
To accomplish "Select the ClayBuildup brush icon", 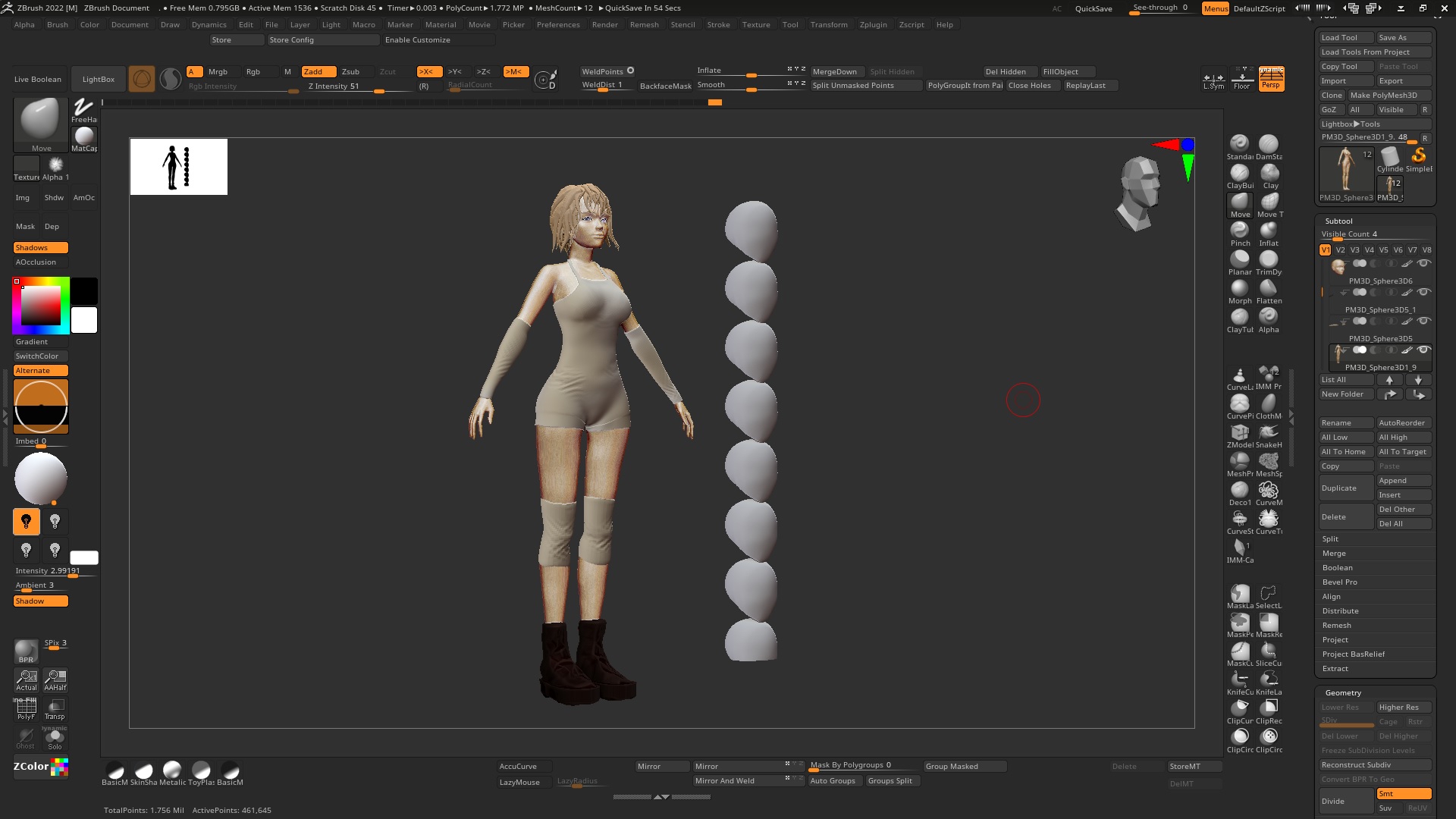I will [1239, 174].
